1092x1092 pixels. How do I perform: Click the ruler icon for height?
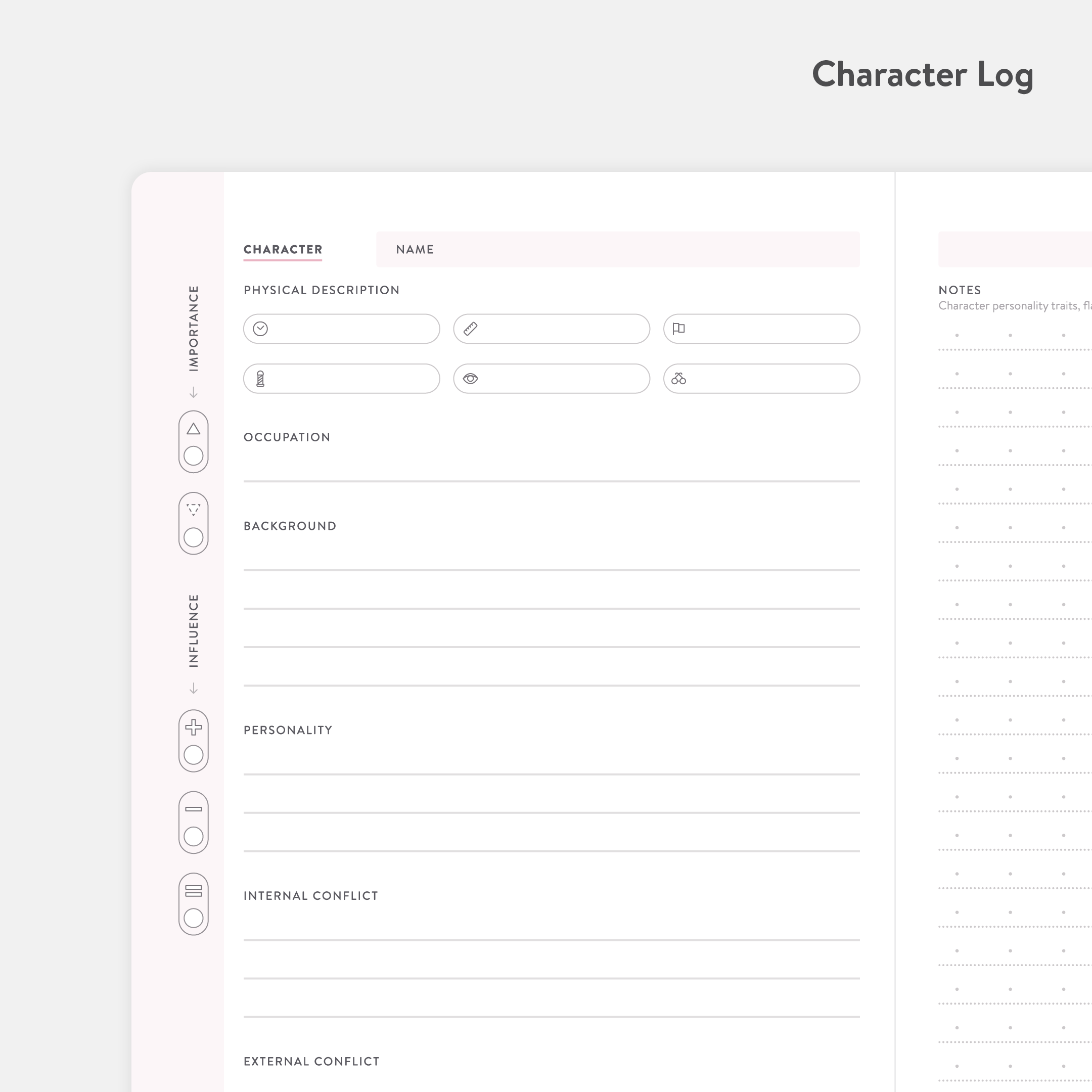click(x=470, y=329)
